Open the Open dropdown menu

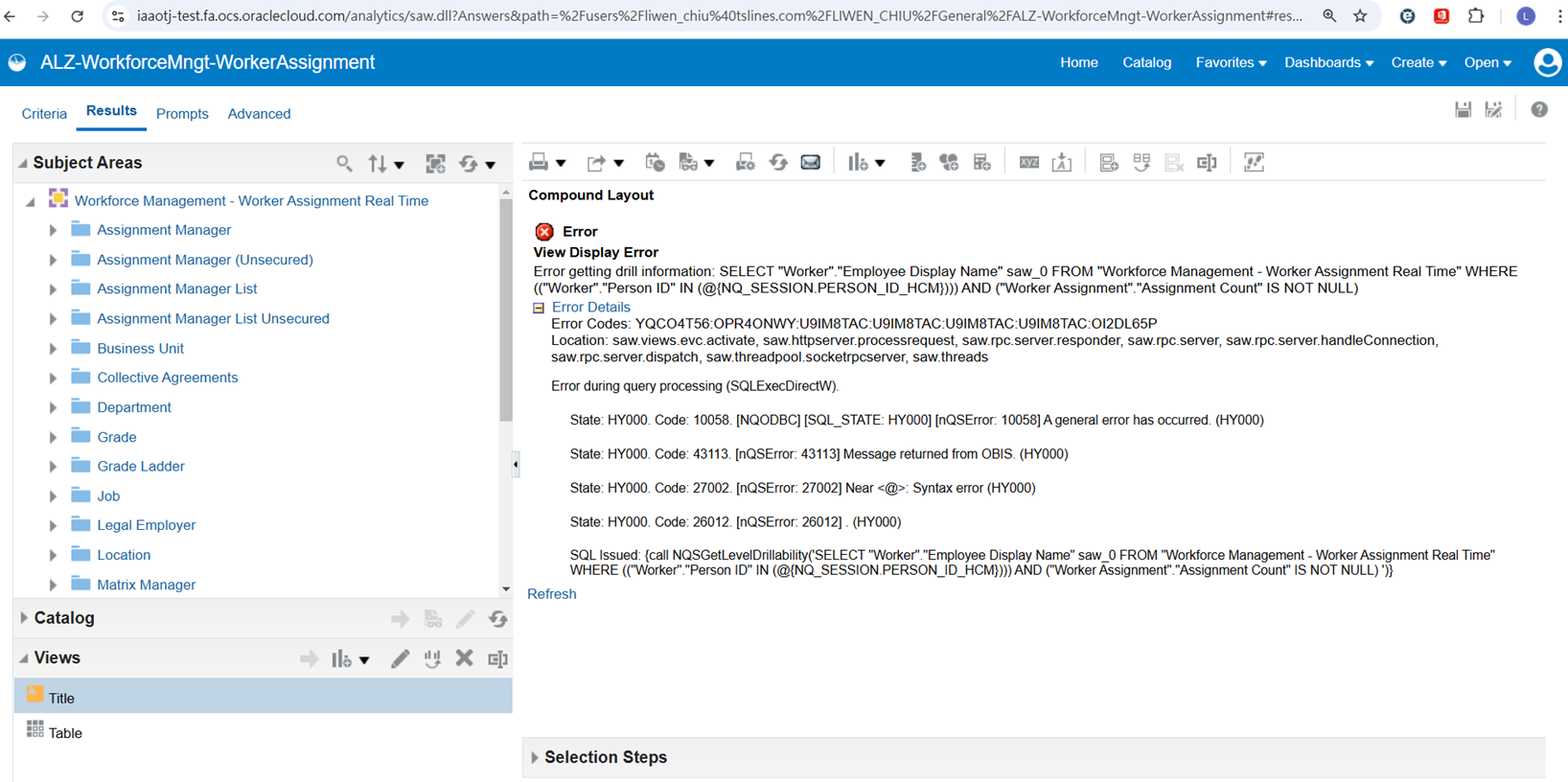(1487, 62)
